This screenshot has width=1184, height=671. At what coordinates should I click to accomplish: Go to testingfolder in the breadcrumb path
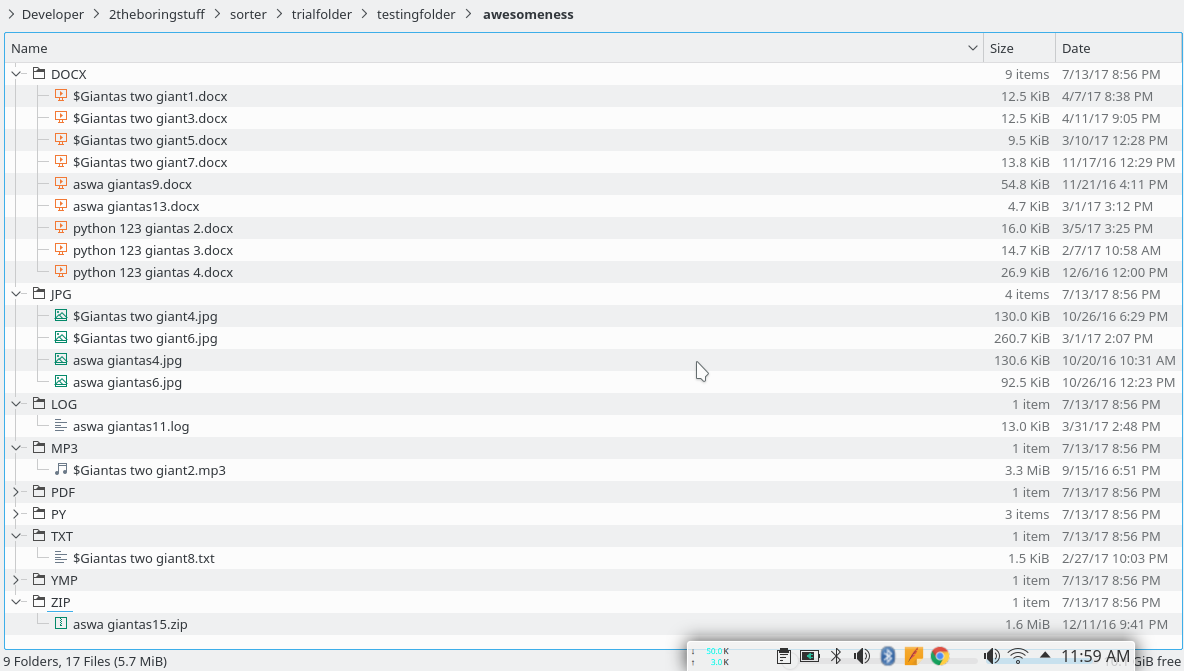pos(416,14)
